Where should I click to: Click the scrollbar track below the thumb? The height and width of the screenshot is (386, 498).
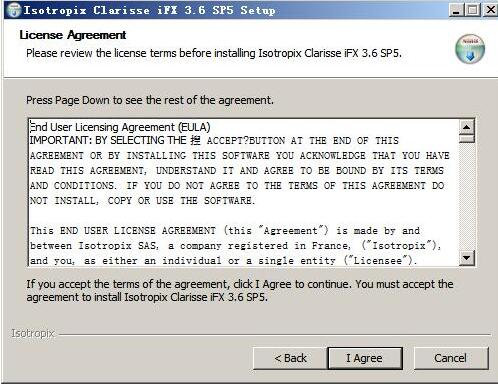click(x=467, y=197)
